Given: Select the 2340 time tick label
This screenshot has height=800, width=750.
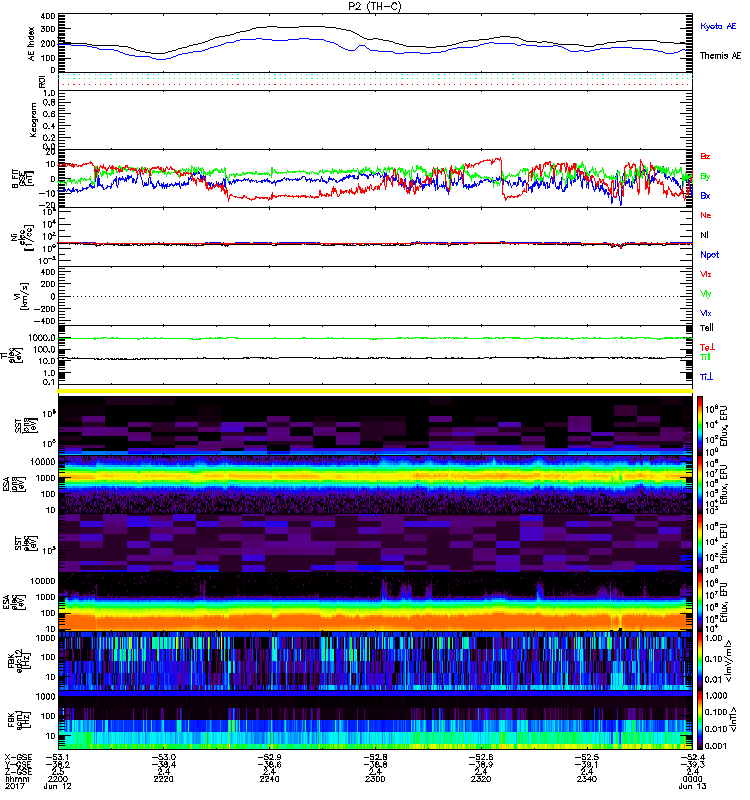Looking at the screenshot, I should pyautogui.click(x=587, y=779).
